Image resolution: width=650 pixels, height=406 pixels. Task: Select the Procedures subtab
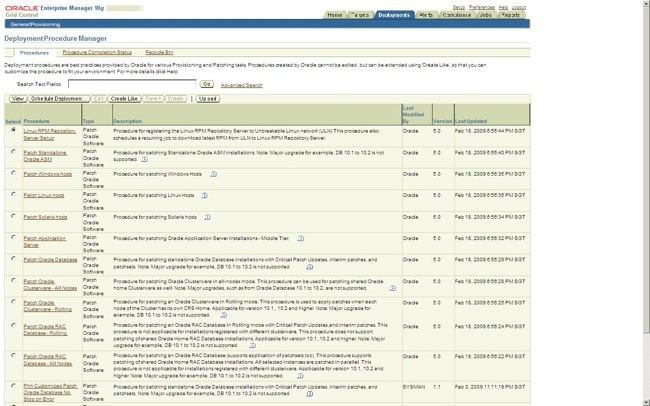[34, 53]
